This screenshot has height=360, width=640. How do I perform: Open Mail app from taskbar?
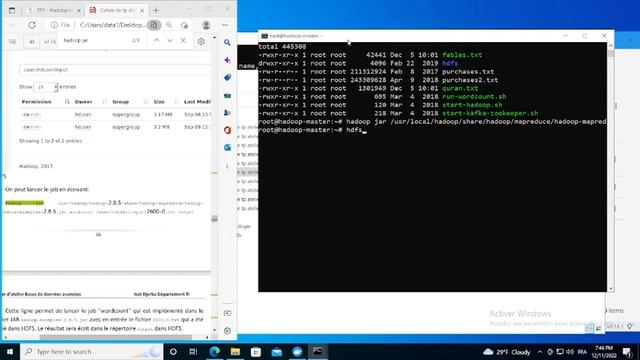(277, 351)
